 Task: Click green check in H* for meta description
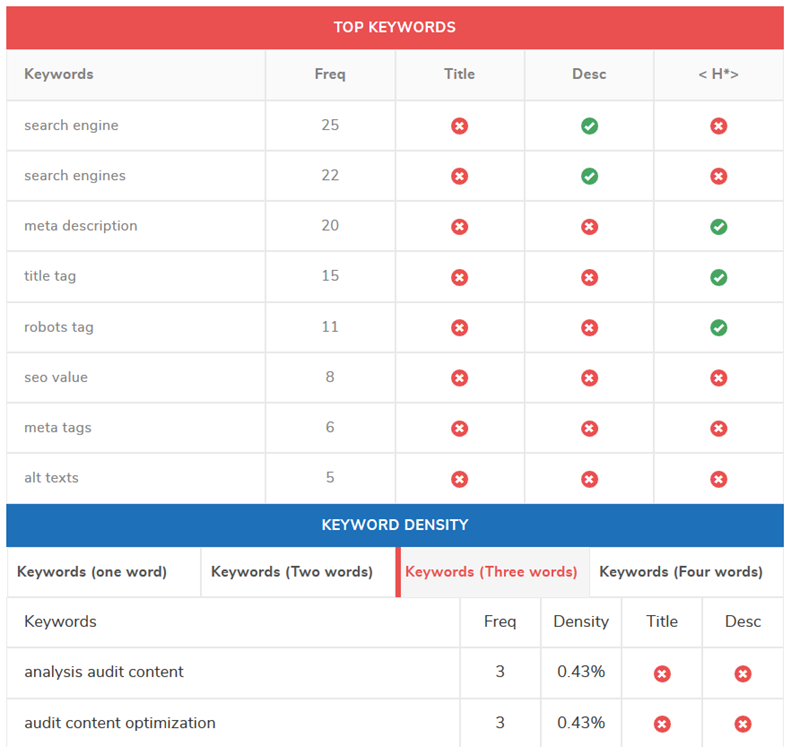(x=718, y=227)
